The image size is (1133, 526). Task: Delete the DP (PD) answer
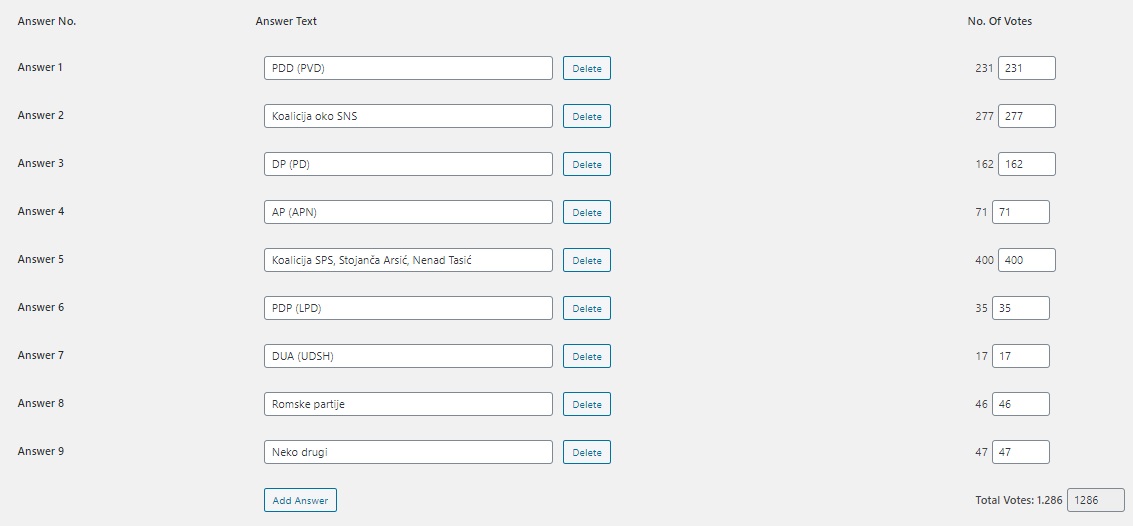coord(586,164)
